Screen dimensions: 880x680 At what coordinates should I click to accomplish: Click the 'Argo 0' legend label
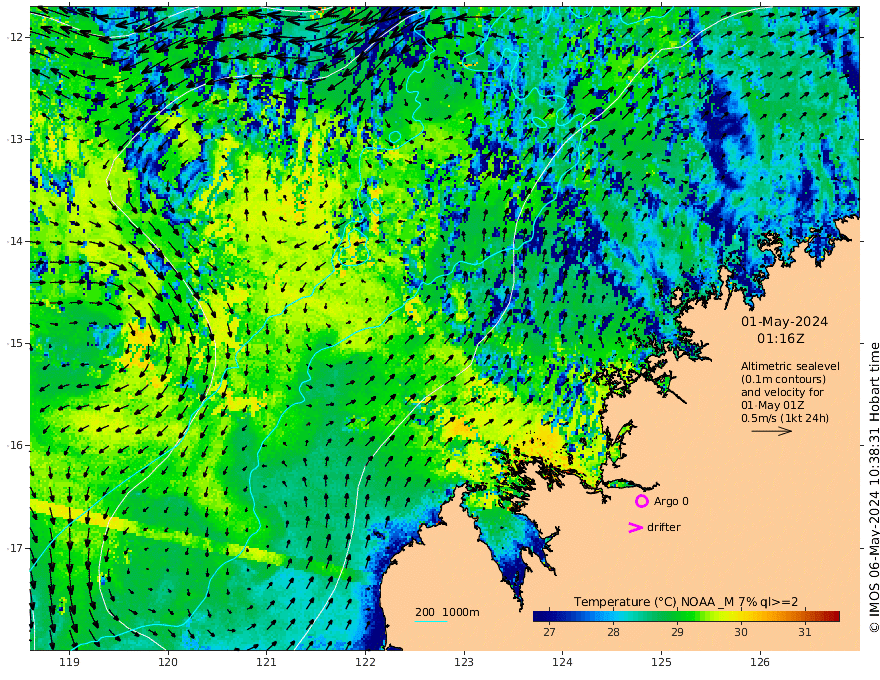(x=671, y=501)
